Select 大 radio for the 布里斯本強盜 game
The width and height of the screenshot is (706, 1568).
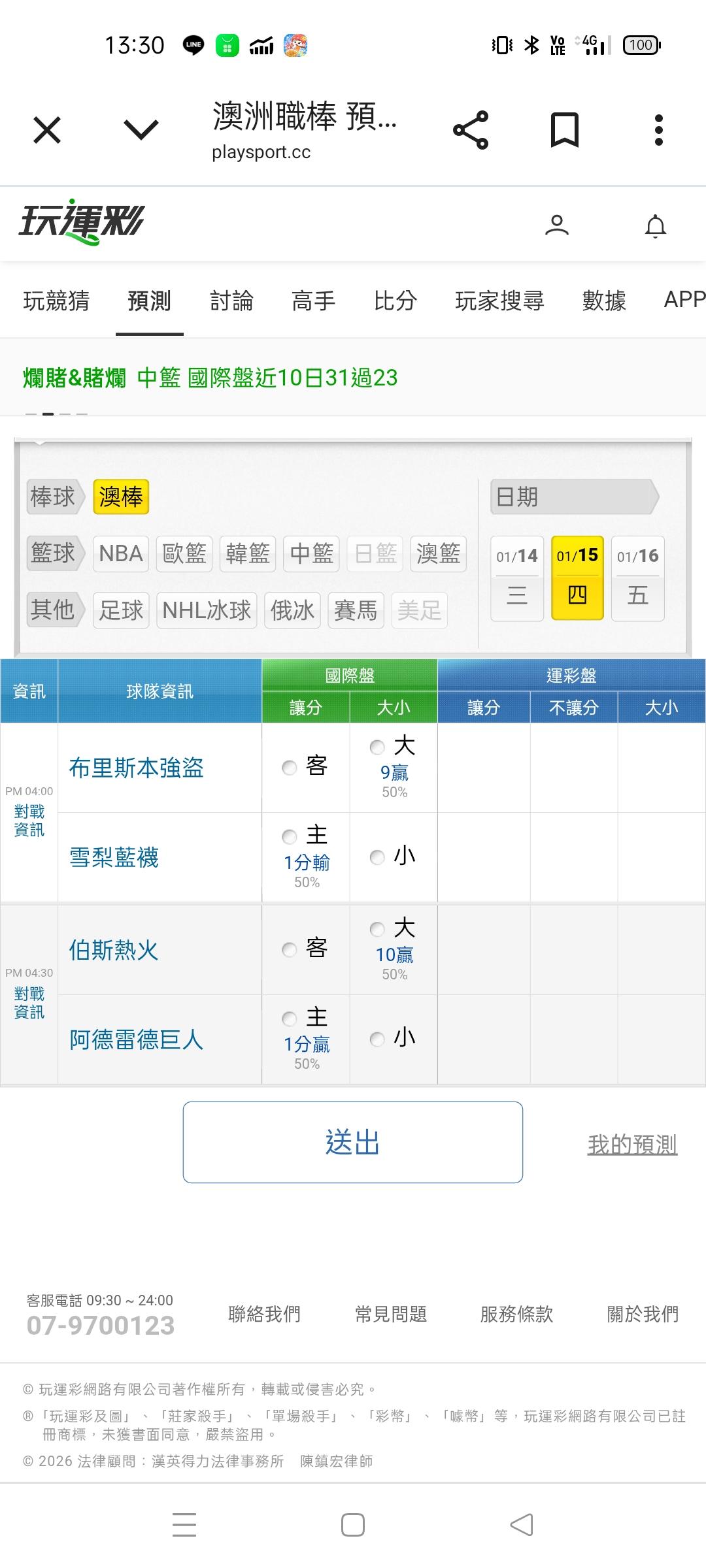377,747
